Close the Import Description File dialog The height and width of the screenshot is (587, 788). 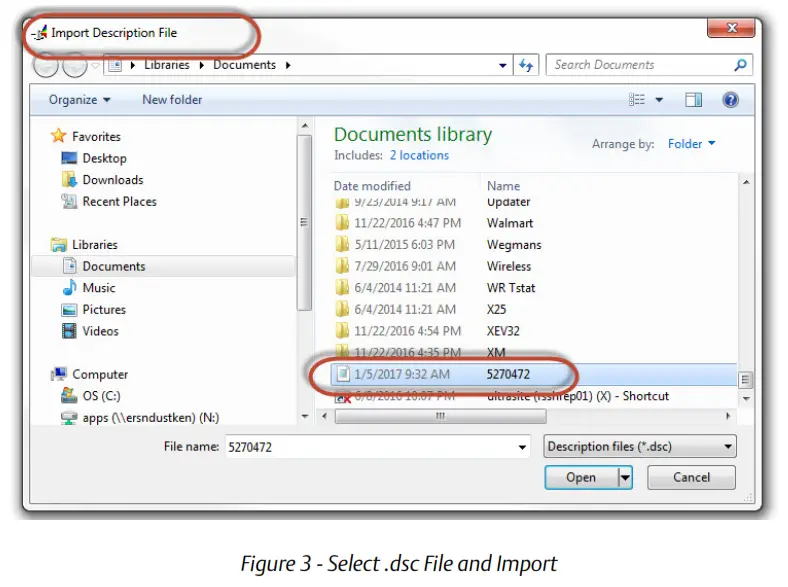731,28
